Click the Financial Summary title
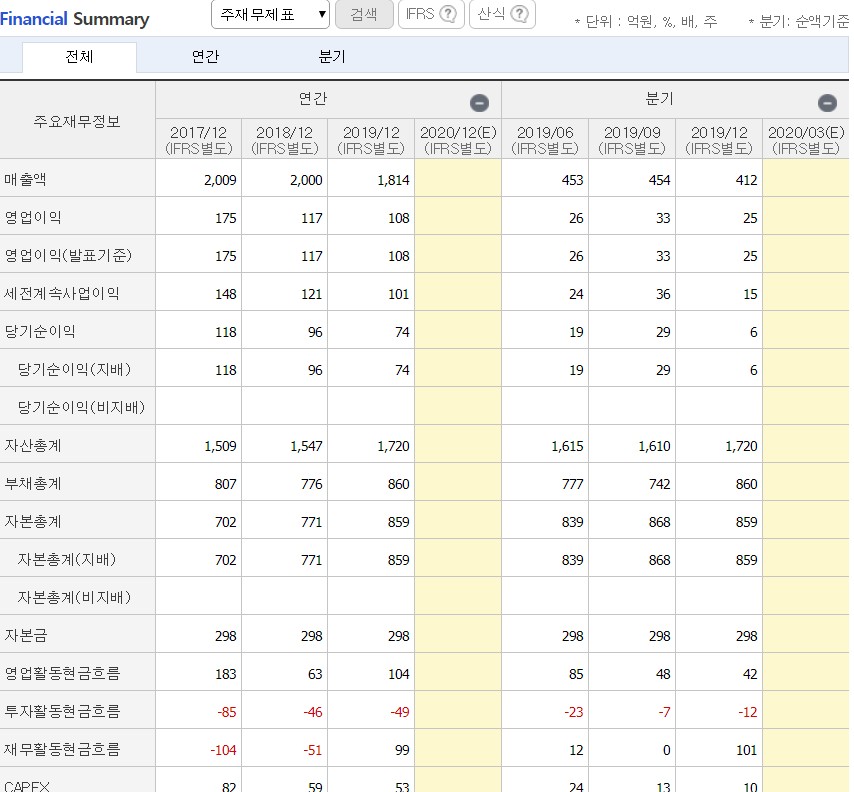This screenshot has height=792, width=854. click(75, 19)
